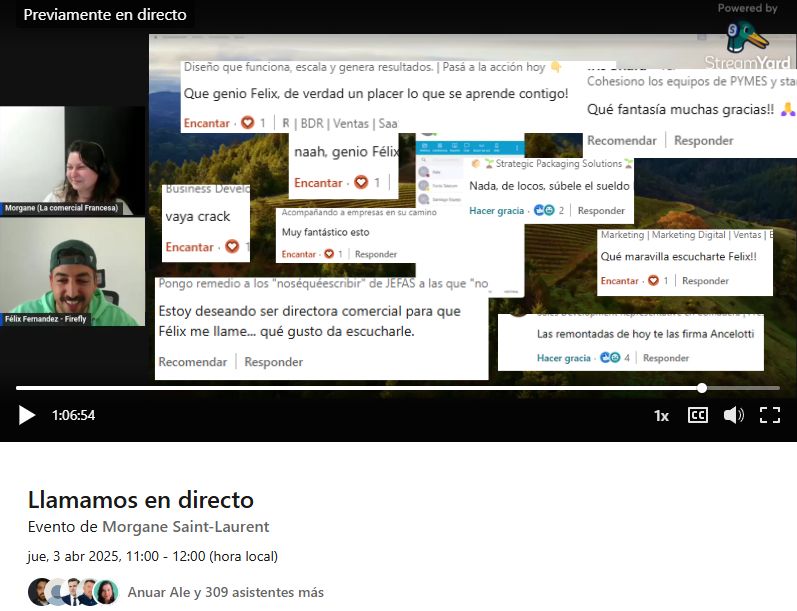
Task: Click the 'Morgane (La comercial Francesa)' name label
Action: (61, 208)
